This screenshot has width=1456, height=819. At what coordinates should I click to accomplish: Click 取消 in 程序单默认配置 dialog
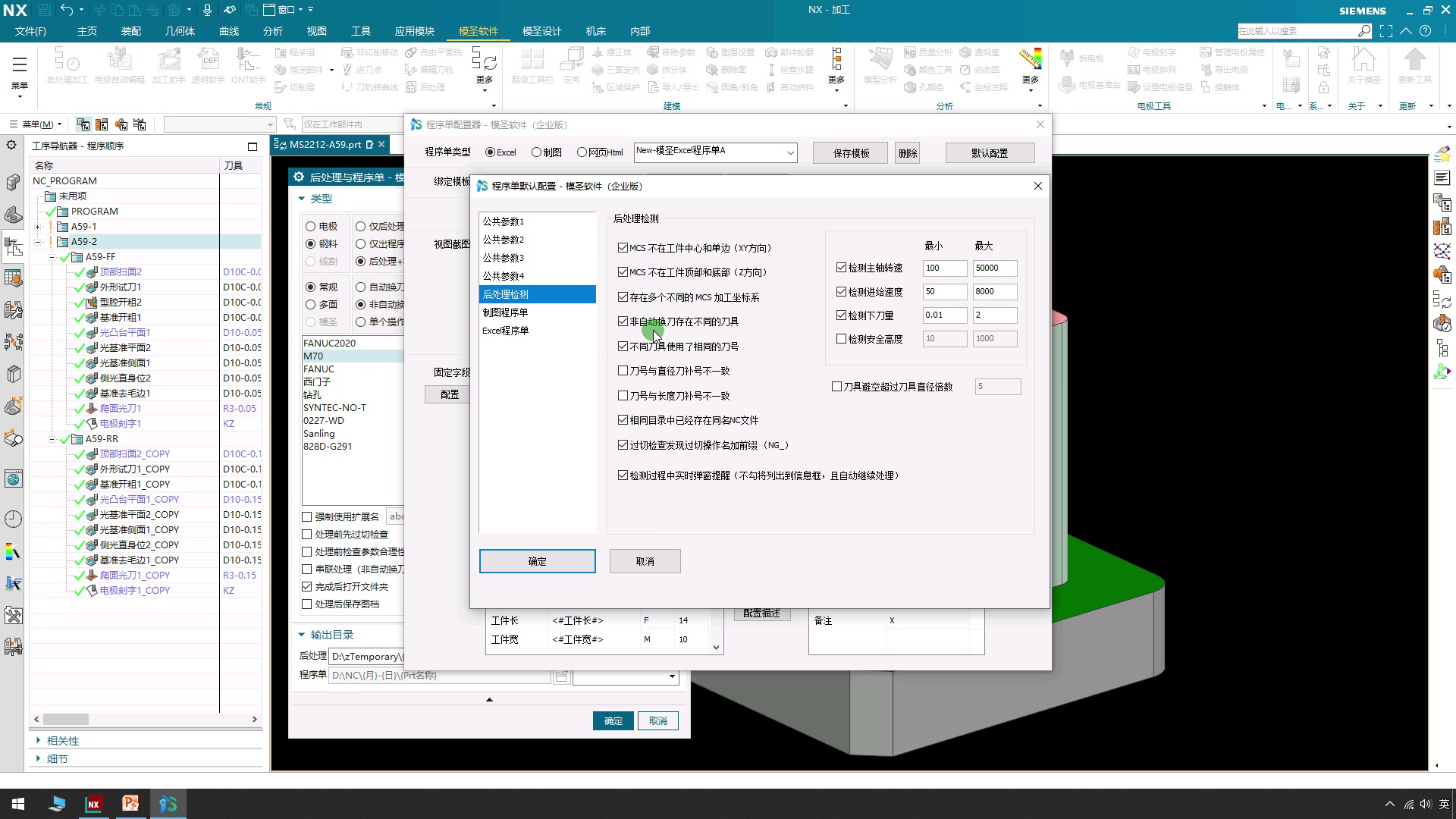[645, 561]
